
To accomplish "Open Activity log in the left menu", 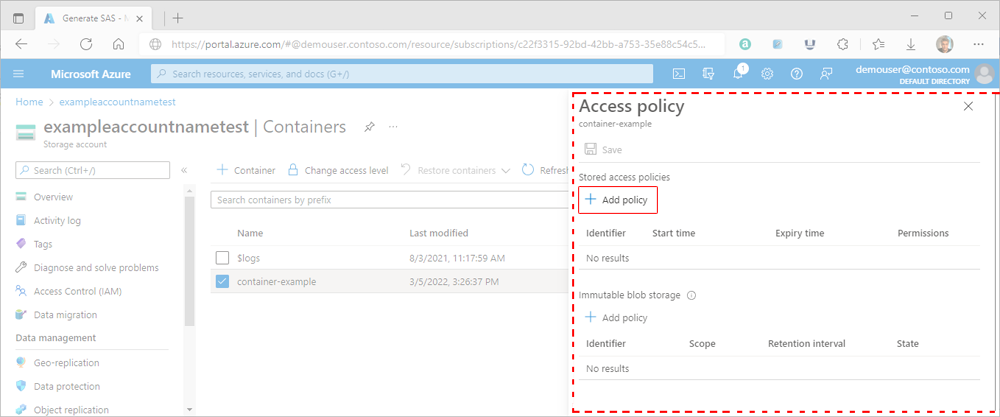I will pyautogui.click(x=57, y=221).
